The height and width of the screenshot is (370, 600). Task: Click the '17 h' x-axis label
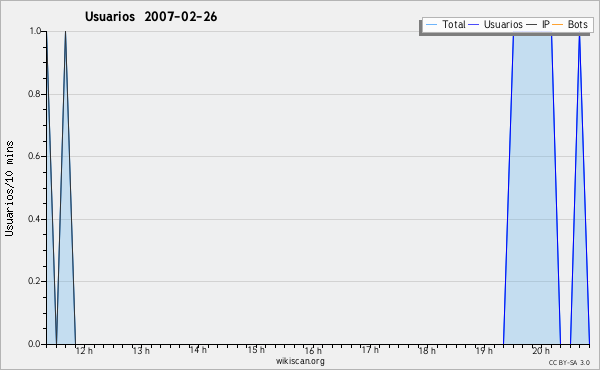pos(370,350)
